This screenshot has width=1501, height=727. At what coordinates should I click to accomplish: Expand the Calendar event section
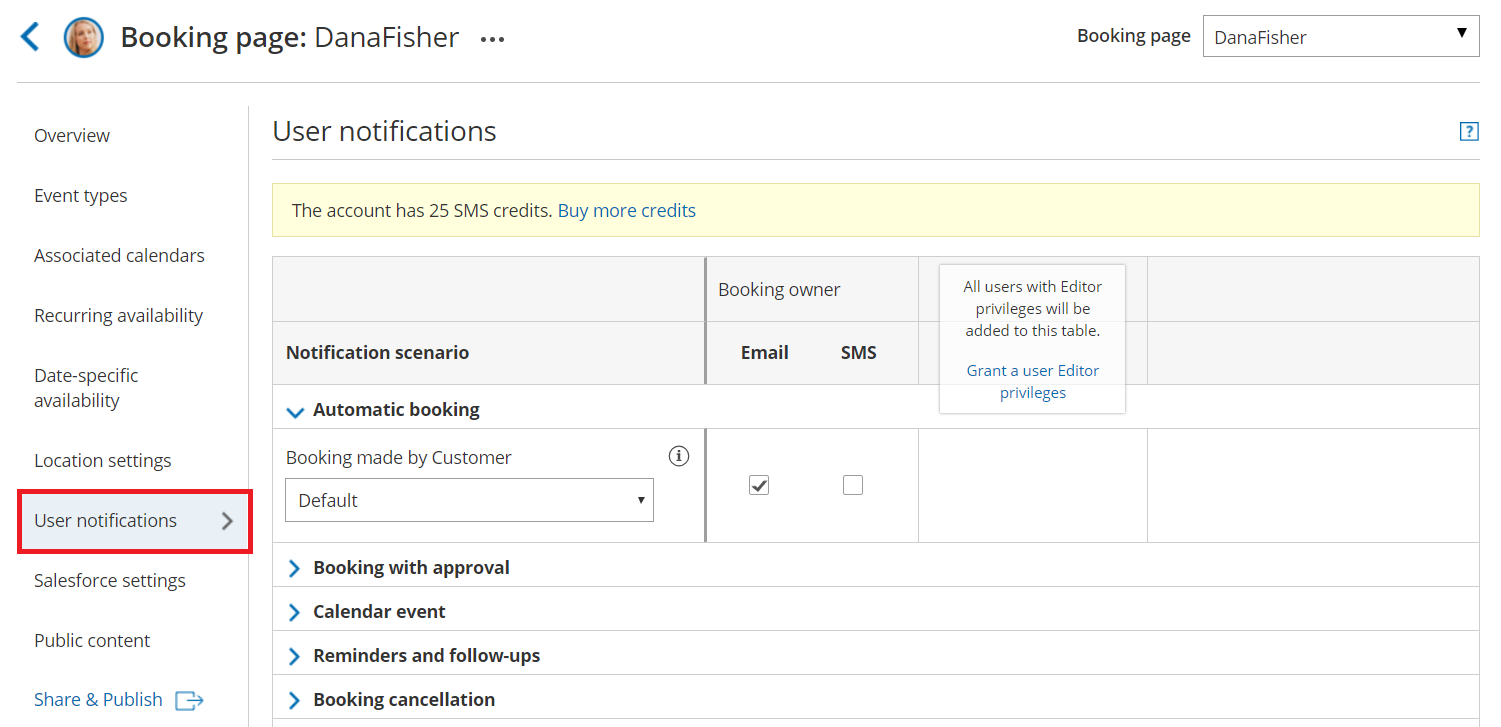coord(295,612)
